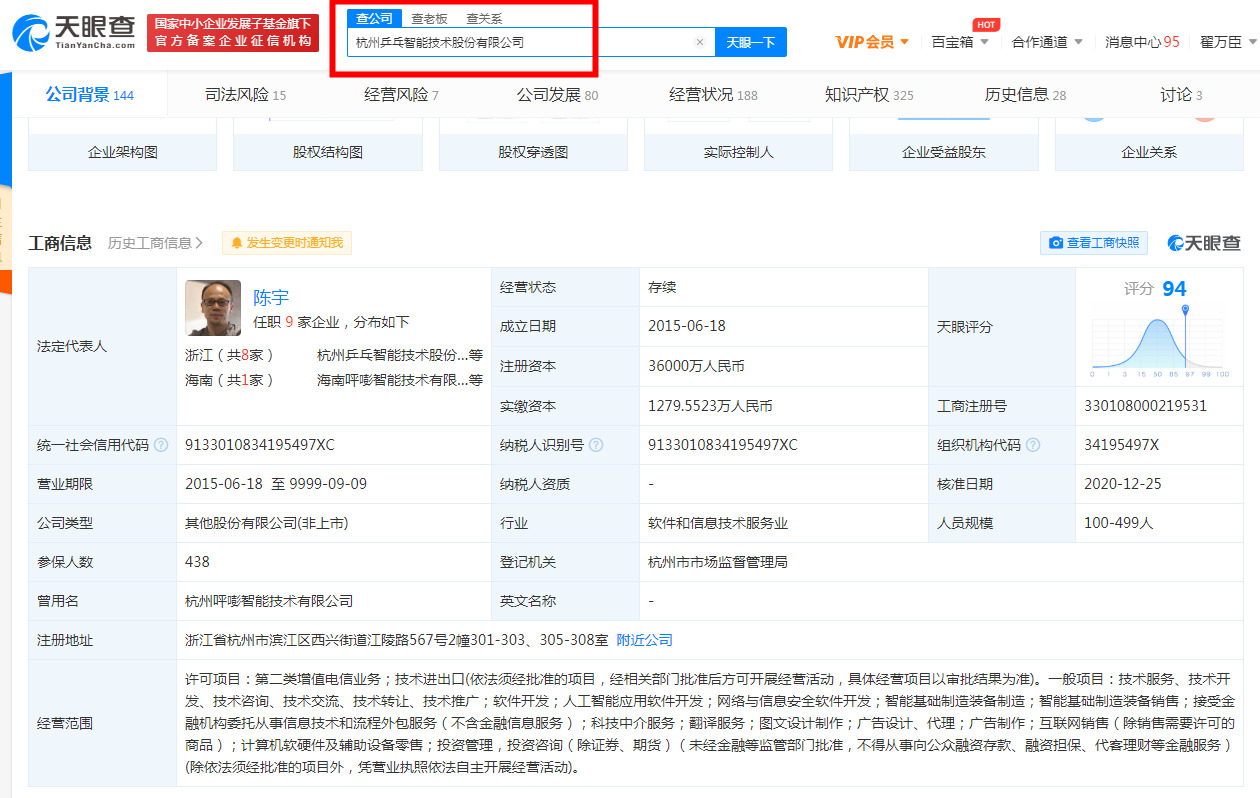
Task: Click the TianYanCha logo
Action: (x=74, y=32)
